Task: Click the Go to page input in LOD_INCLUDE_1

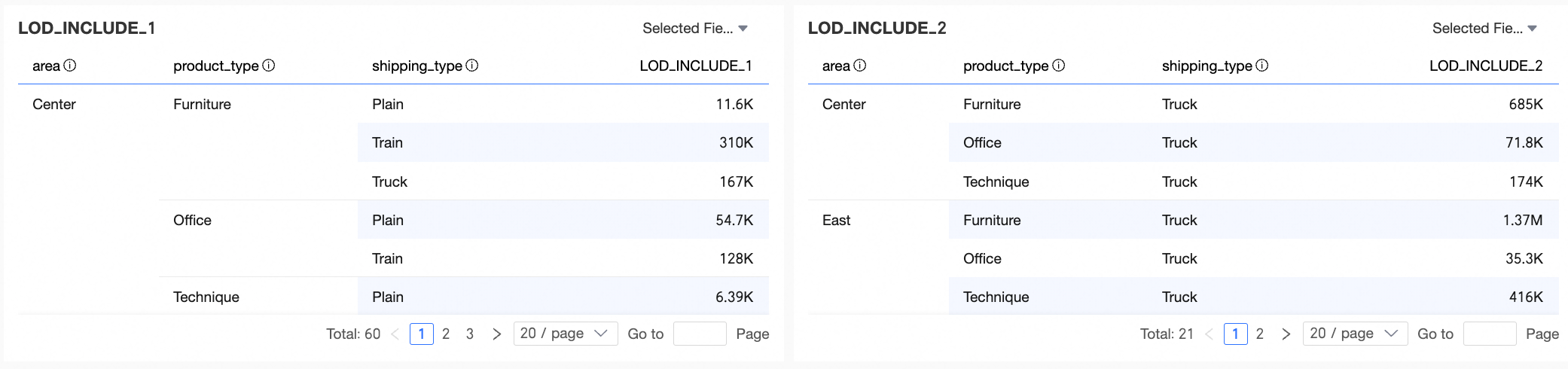Action: coord(700,334)
